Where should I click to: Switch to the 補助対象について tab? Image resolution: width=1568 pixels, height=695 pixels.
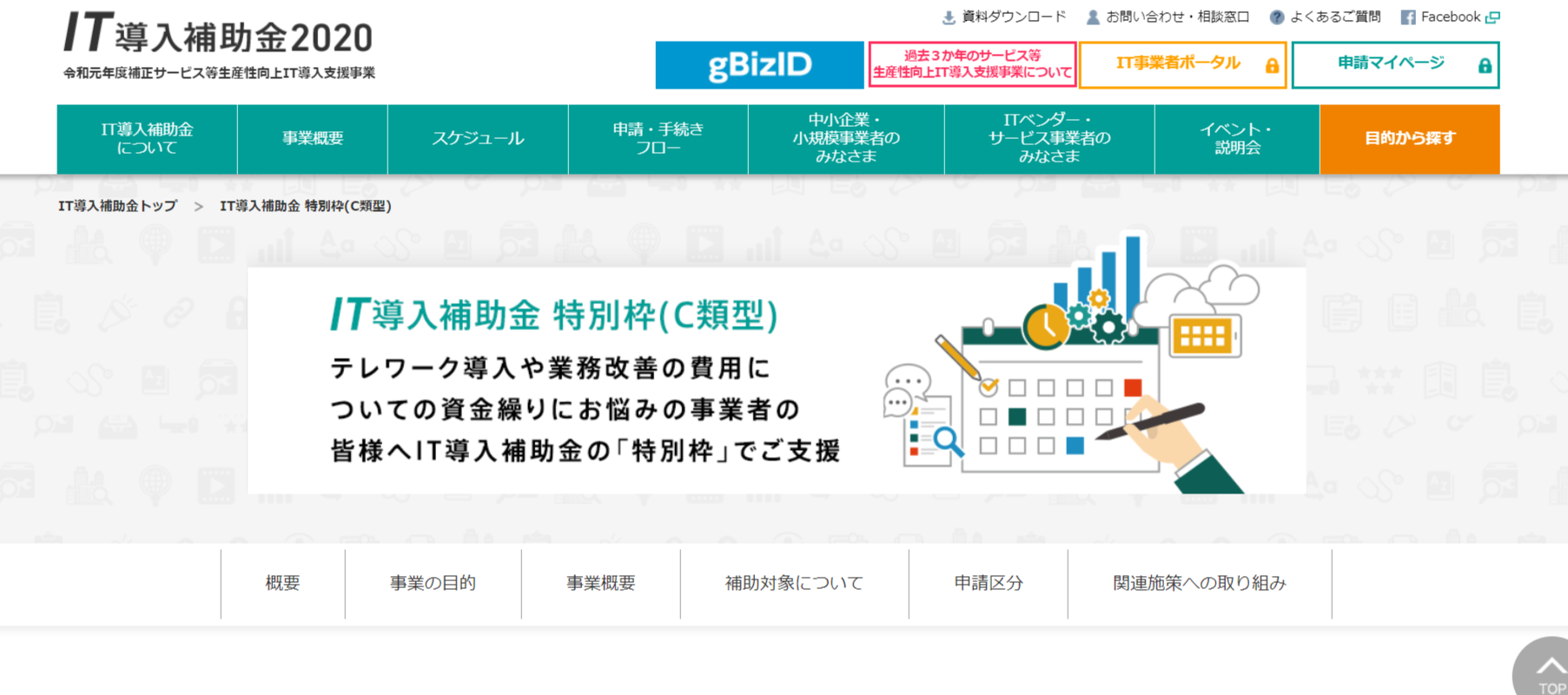pos(794,583)
